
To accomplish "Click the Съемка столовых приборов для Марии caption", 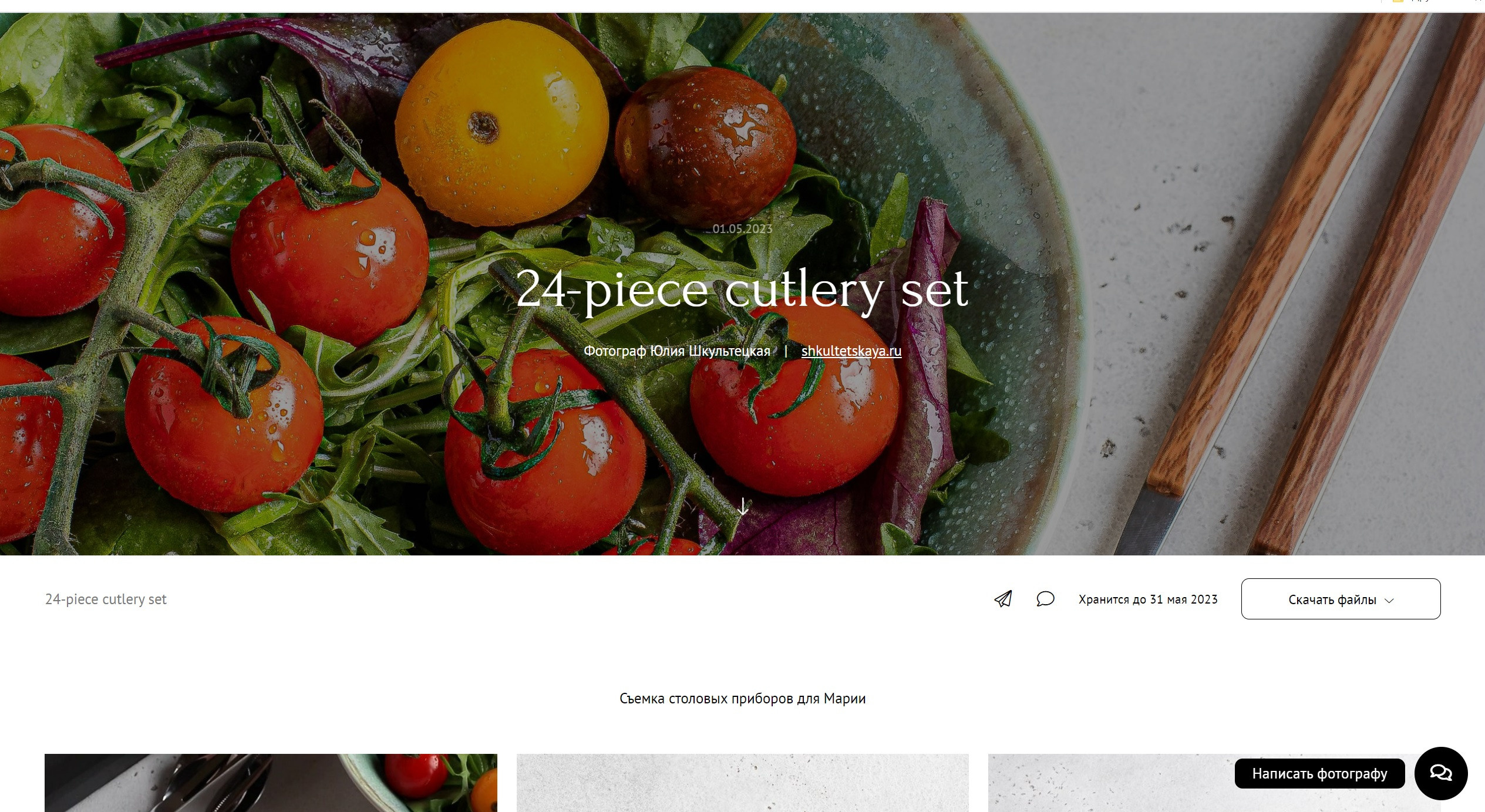I will pos(742,698).
